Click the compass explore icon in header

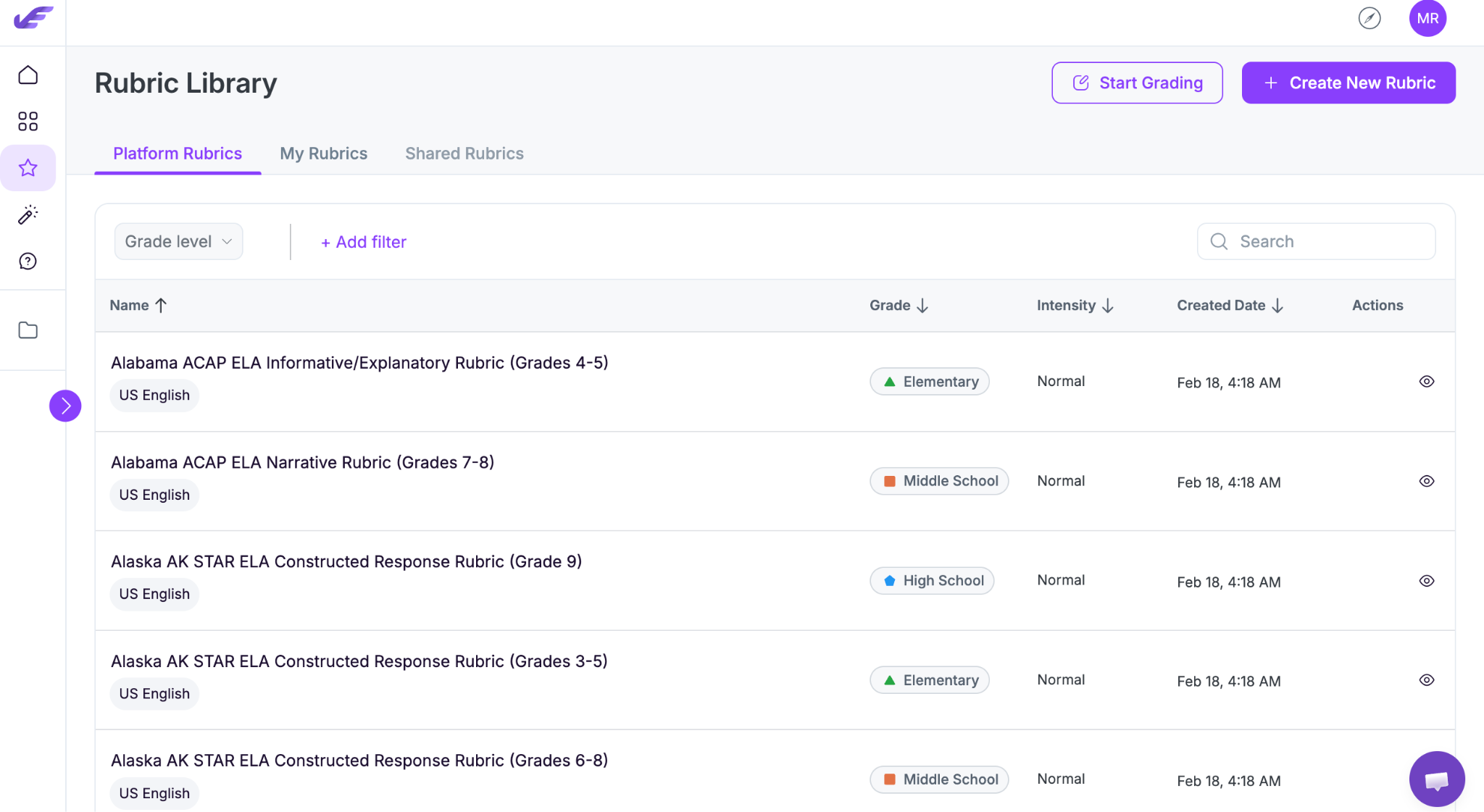tap(1370, 18)
